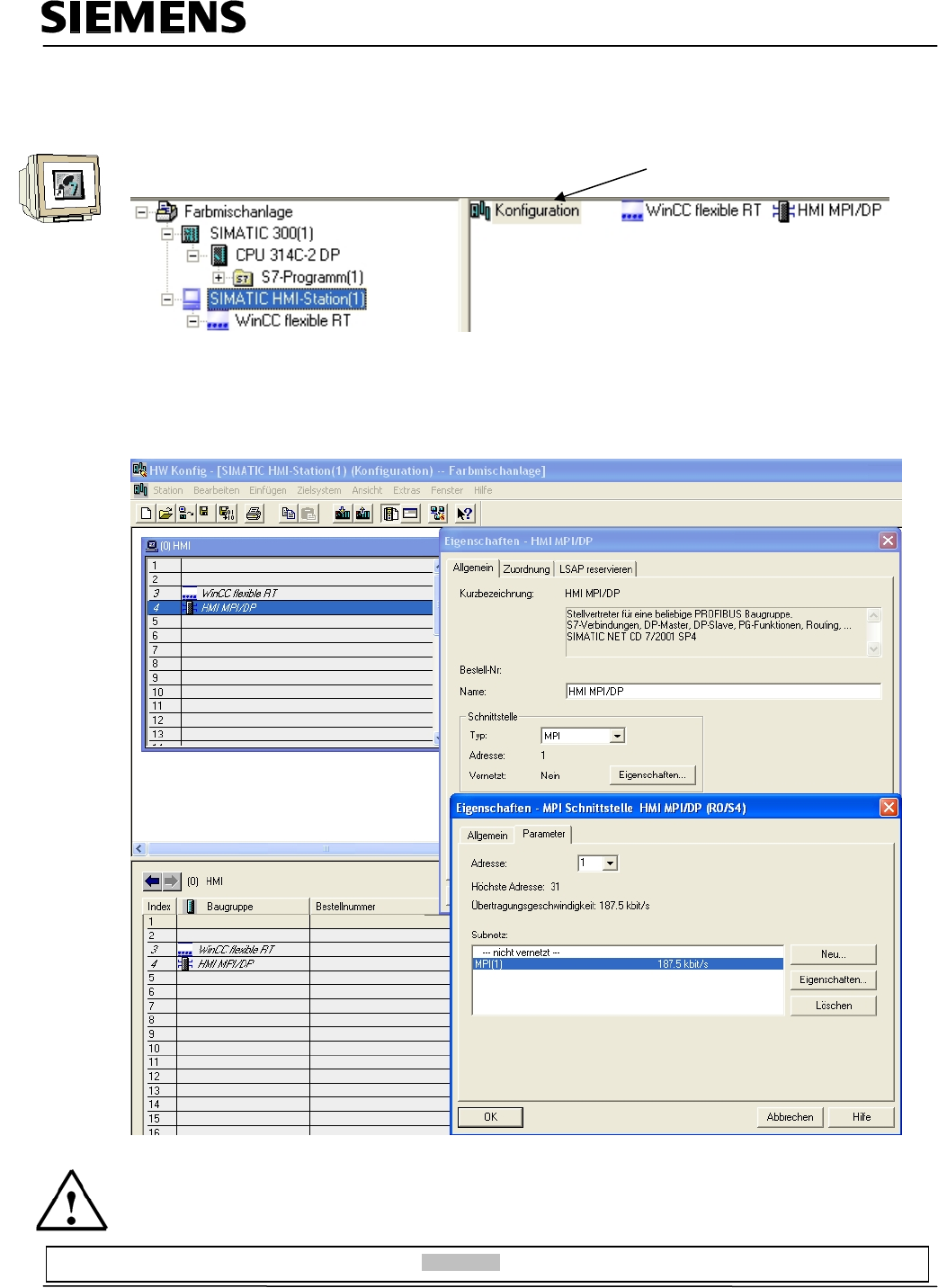Toggle the hardware catalog toolbar icon
Screen dimensions: 938x1288
click(391, 514)
